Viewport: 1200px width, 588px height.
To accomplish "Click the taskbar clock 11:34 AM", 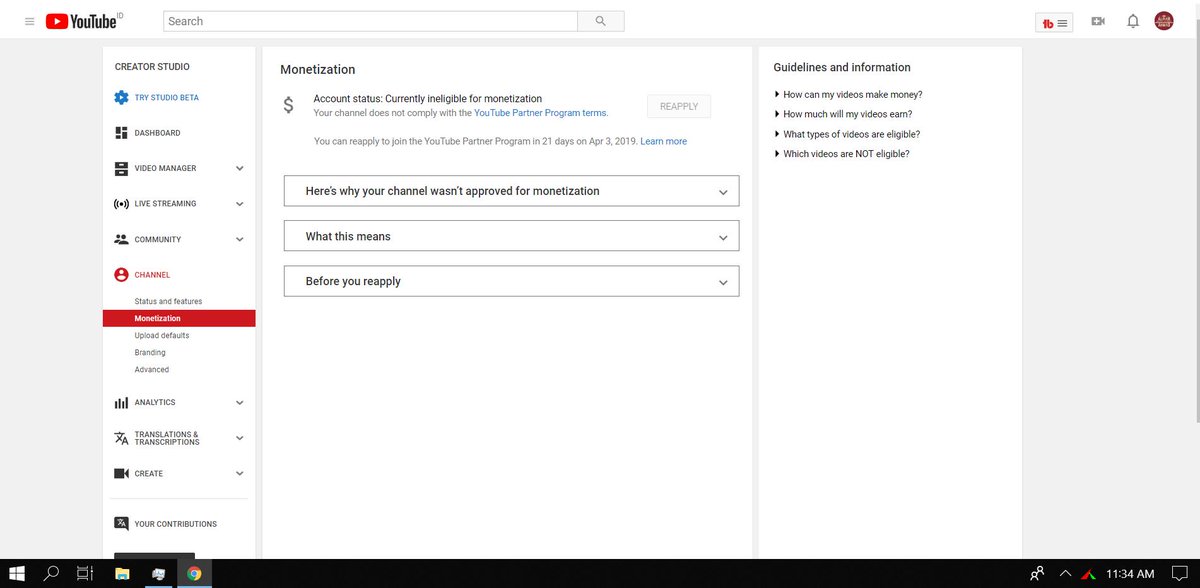I will (1130, 574).
